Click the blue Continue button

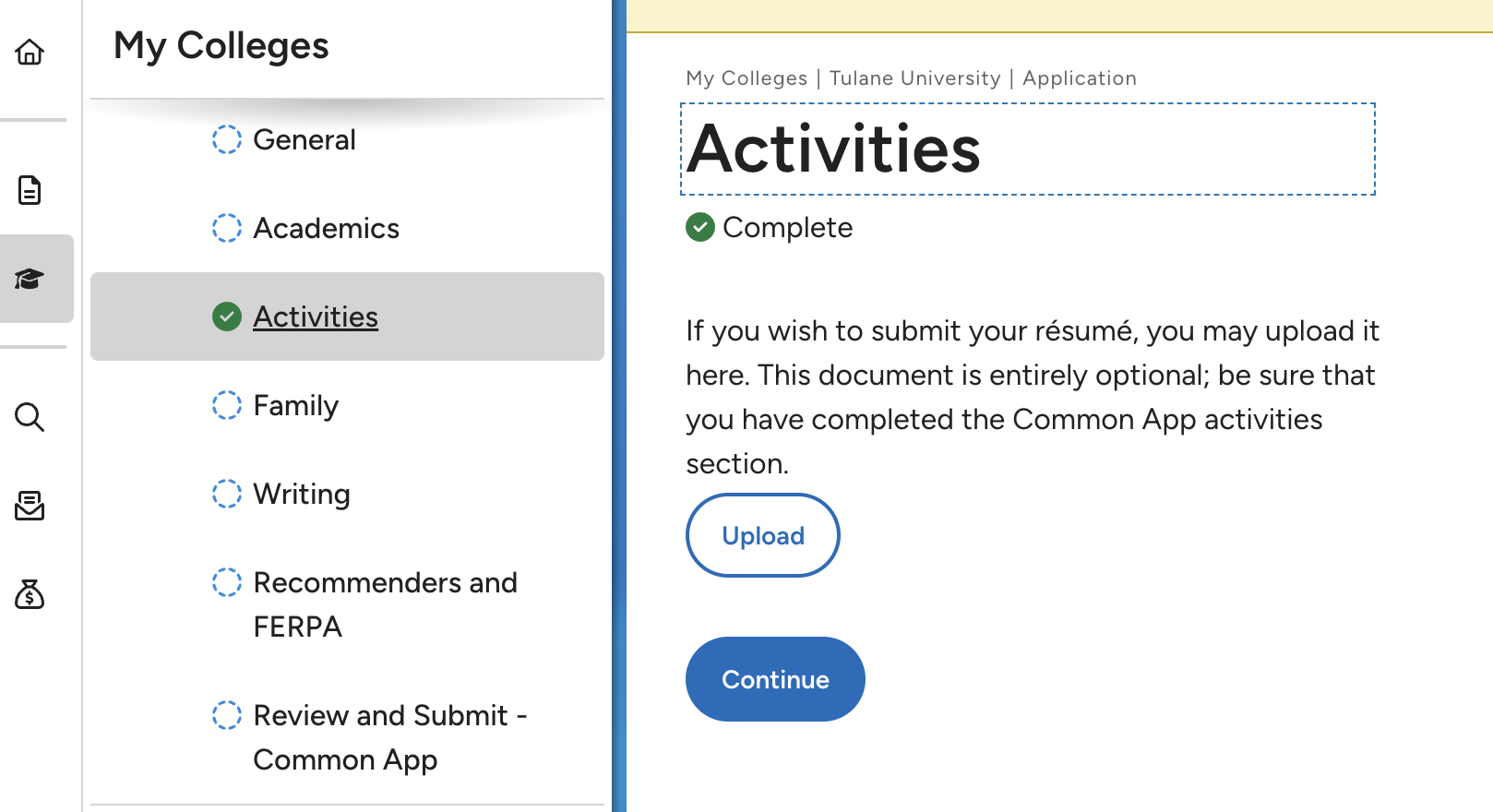click(775, 679)
